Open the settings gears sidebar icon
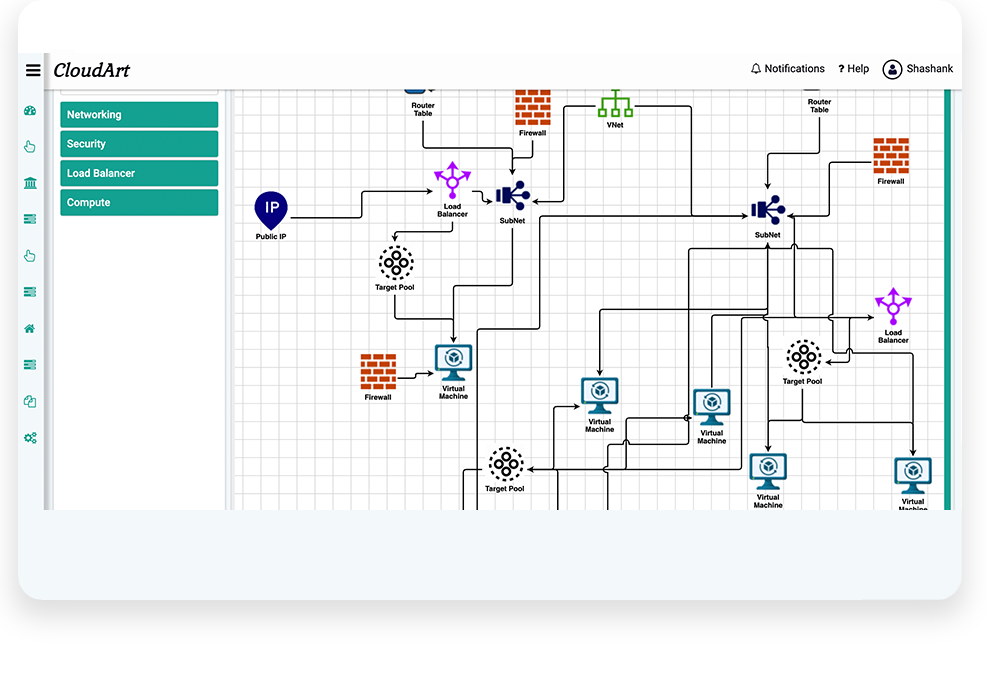 [x=30, y=438]
